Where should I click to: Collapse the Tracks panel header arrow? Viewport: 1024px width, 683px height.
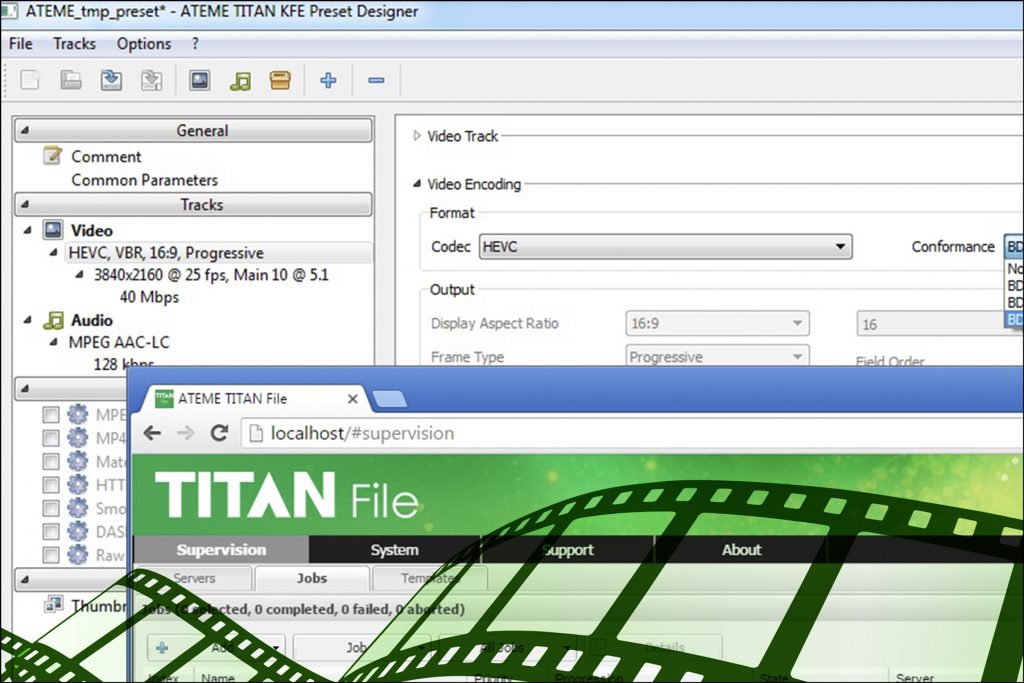24,204
